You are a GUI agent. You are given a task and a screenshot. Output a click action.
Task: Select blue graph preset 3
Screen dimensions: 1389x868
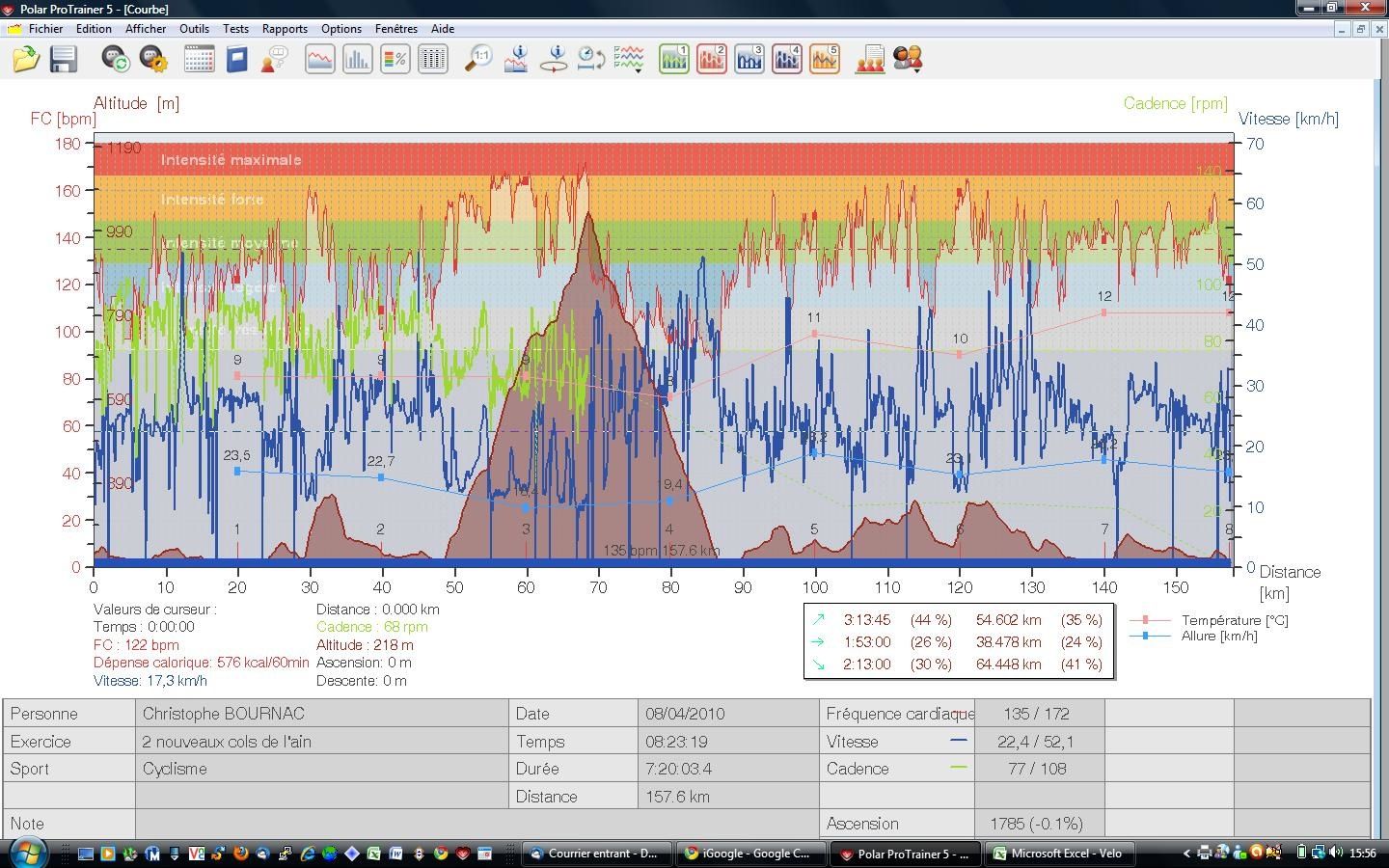pyautogui.click(x=749, y=60)
